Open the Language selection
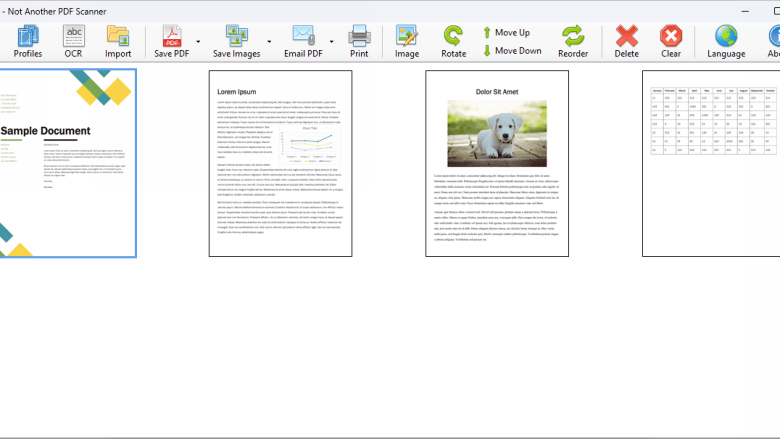The image size is (780, 439). click(x=726, y=42)
